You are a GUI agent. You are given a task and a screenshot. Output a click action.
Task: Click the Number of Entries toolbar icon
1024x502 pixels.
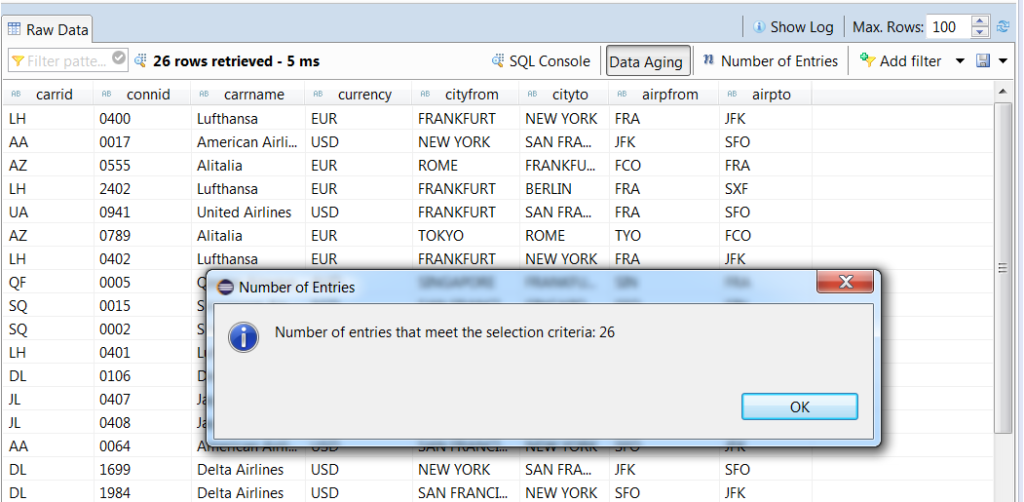[709, 60]
